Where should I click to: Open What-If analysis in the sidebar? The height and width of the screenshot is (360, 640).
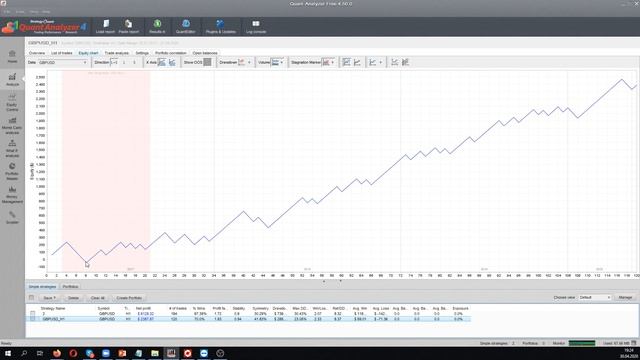tap(12, 149)
